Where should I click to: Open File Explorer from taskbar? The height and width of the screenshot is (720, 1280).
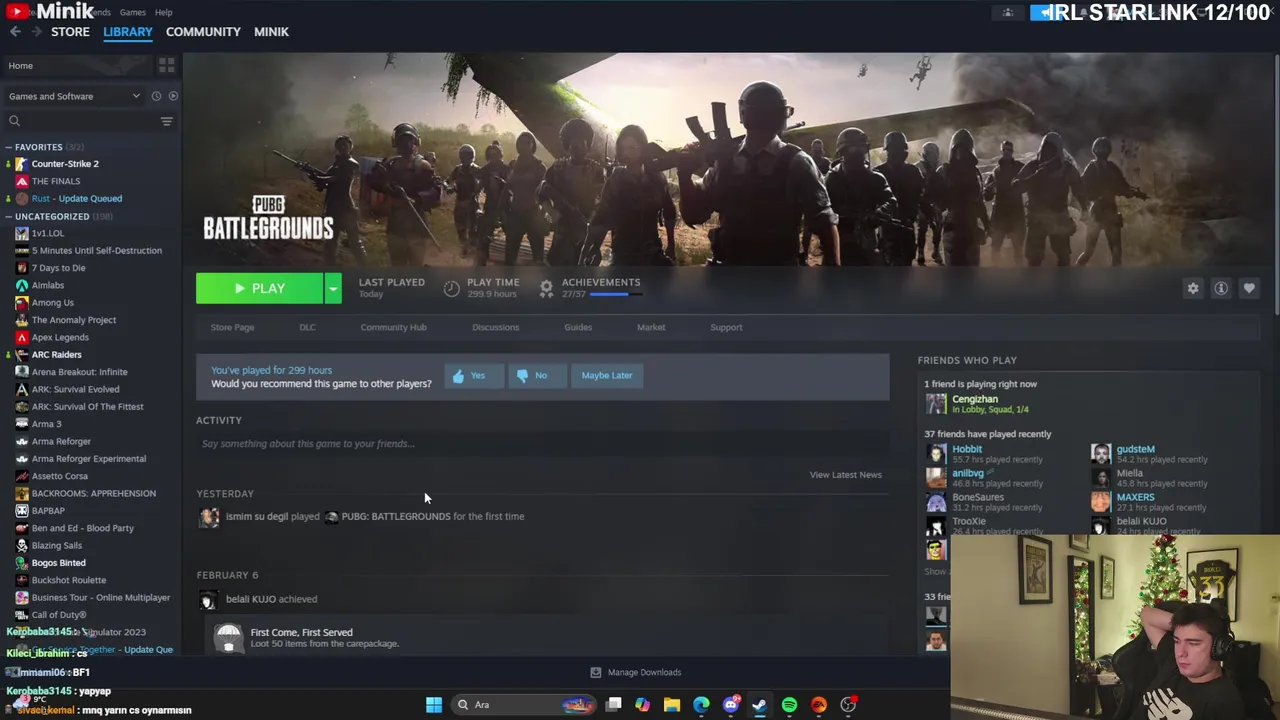point(672,705)
